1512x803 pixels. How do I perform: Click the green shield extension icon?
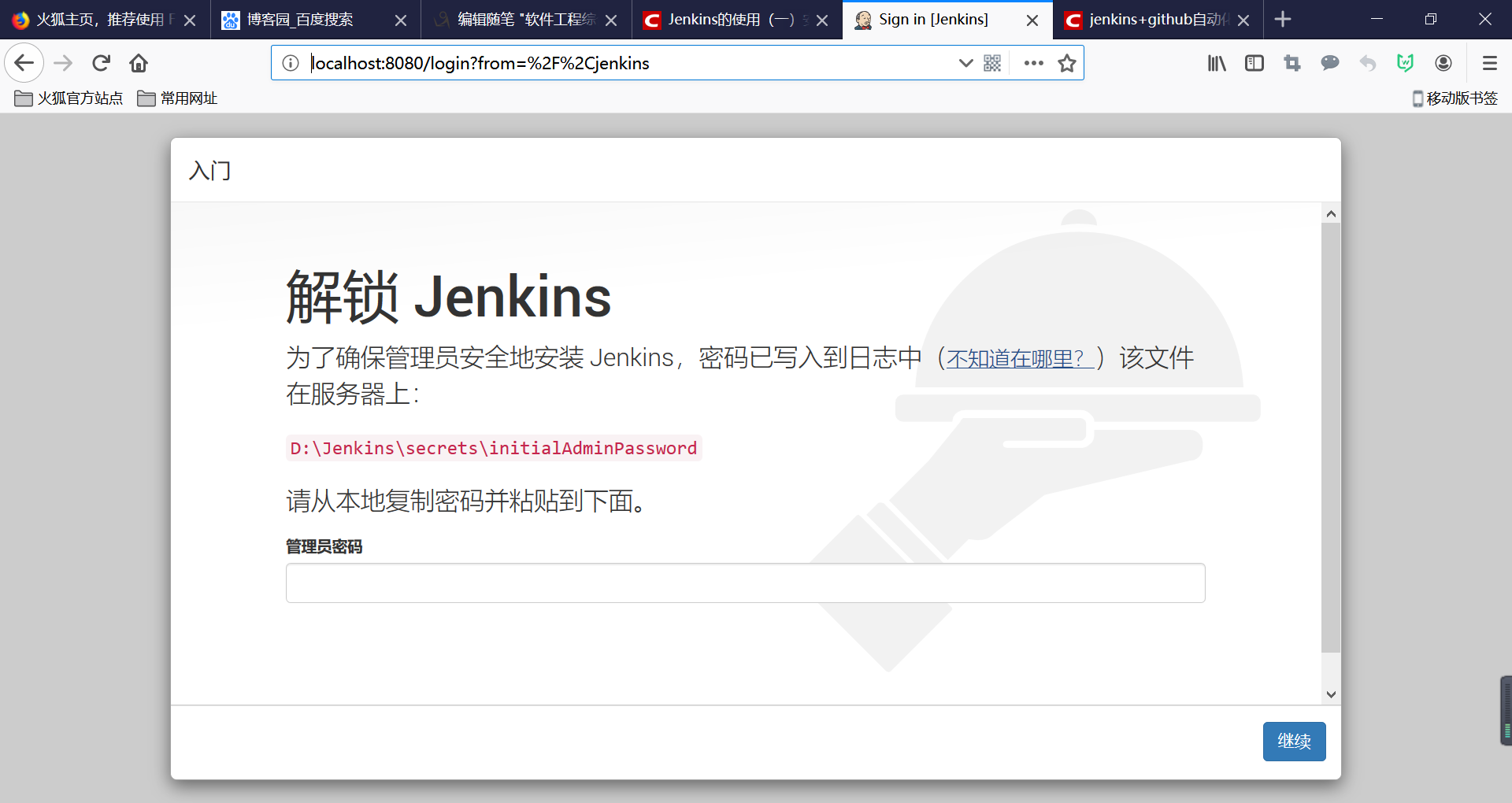[x=1406, y=63]
